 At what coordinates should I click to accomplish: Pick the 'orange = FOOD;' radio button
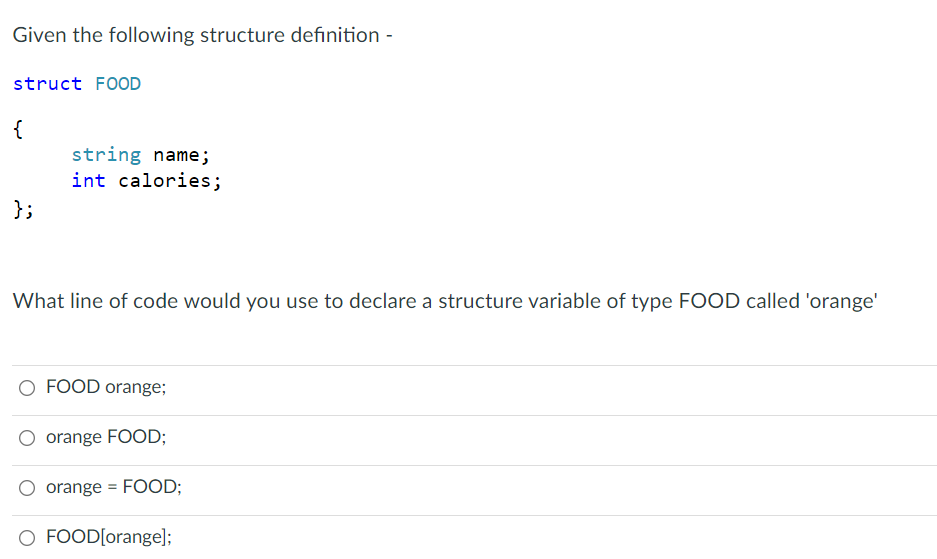(27, 488)
